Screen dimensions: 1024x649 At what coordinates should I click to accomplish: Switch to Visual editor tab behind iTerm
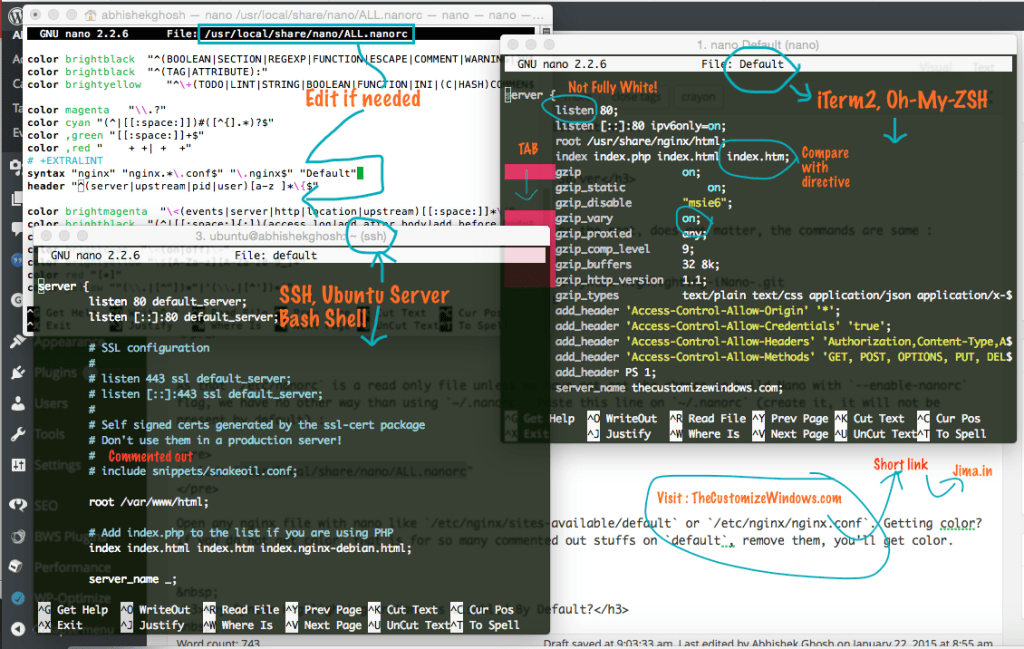coord(936,67)
